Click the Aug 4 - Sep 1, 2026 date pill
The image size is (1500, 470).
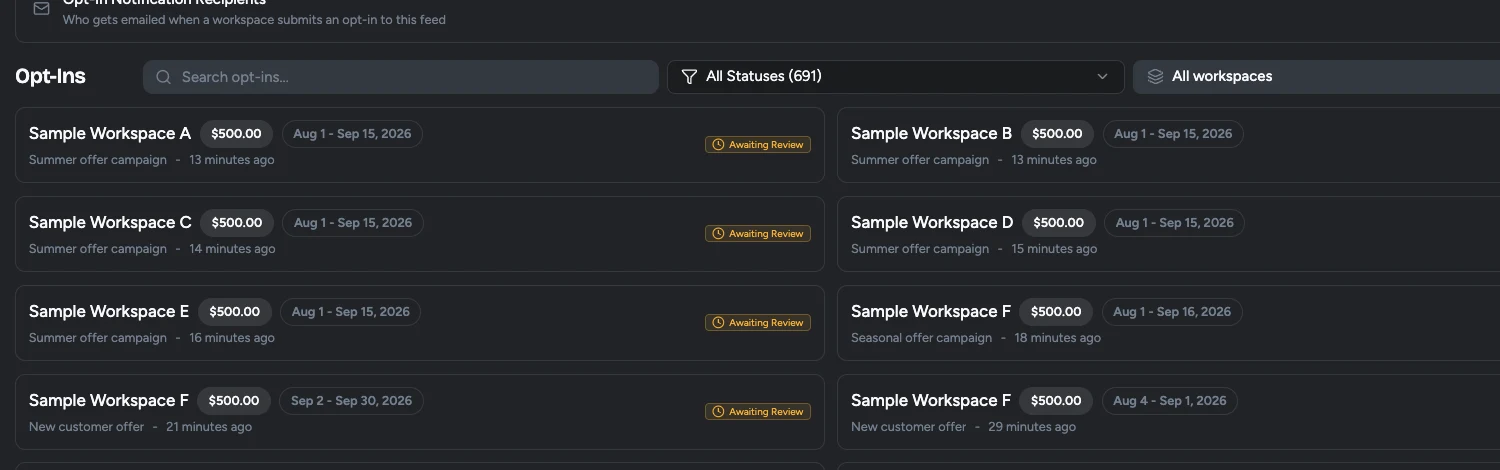[1170, 401]
